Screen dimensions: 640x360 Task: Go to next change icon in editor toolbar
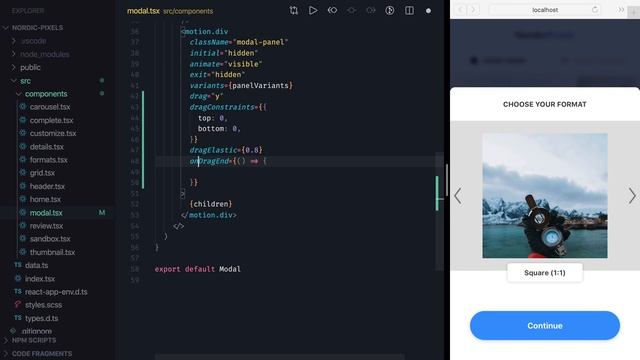click(x=371, y=11)
